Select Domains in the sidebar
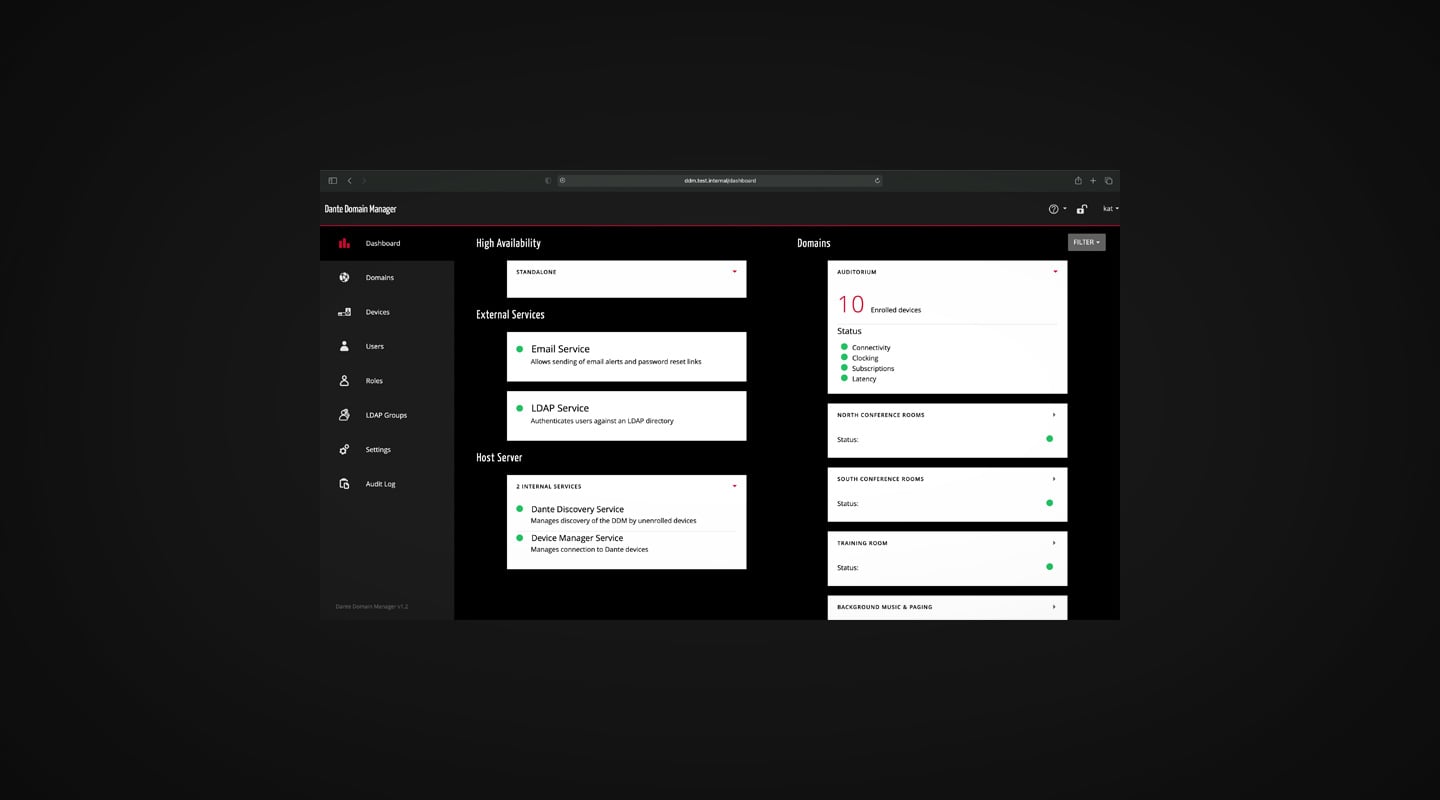 (x=387, y=278)
